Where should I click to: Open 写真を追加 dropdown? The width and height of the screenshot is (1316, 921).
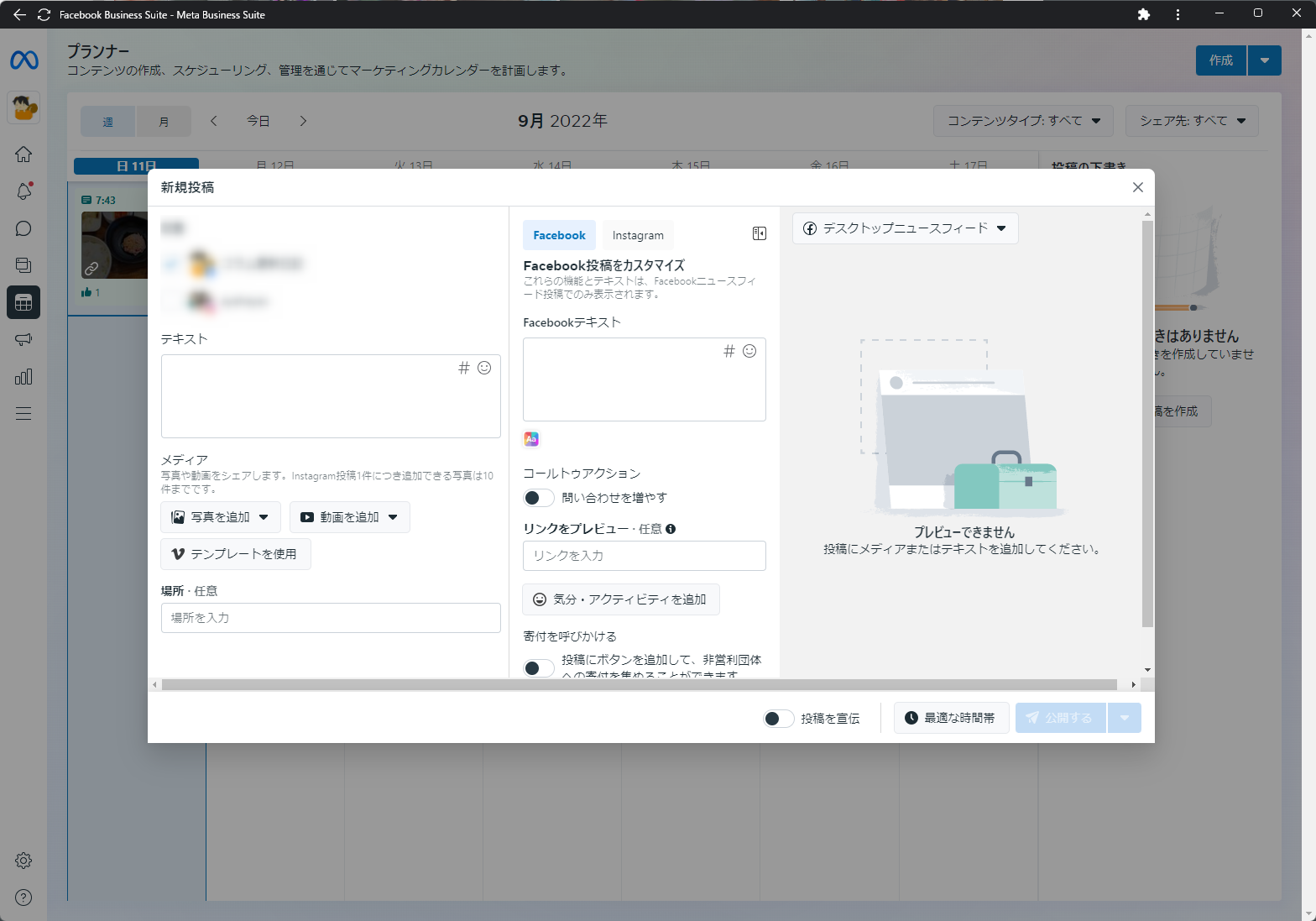tap(221, 517)
